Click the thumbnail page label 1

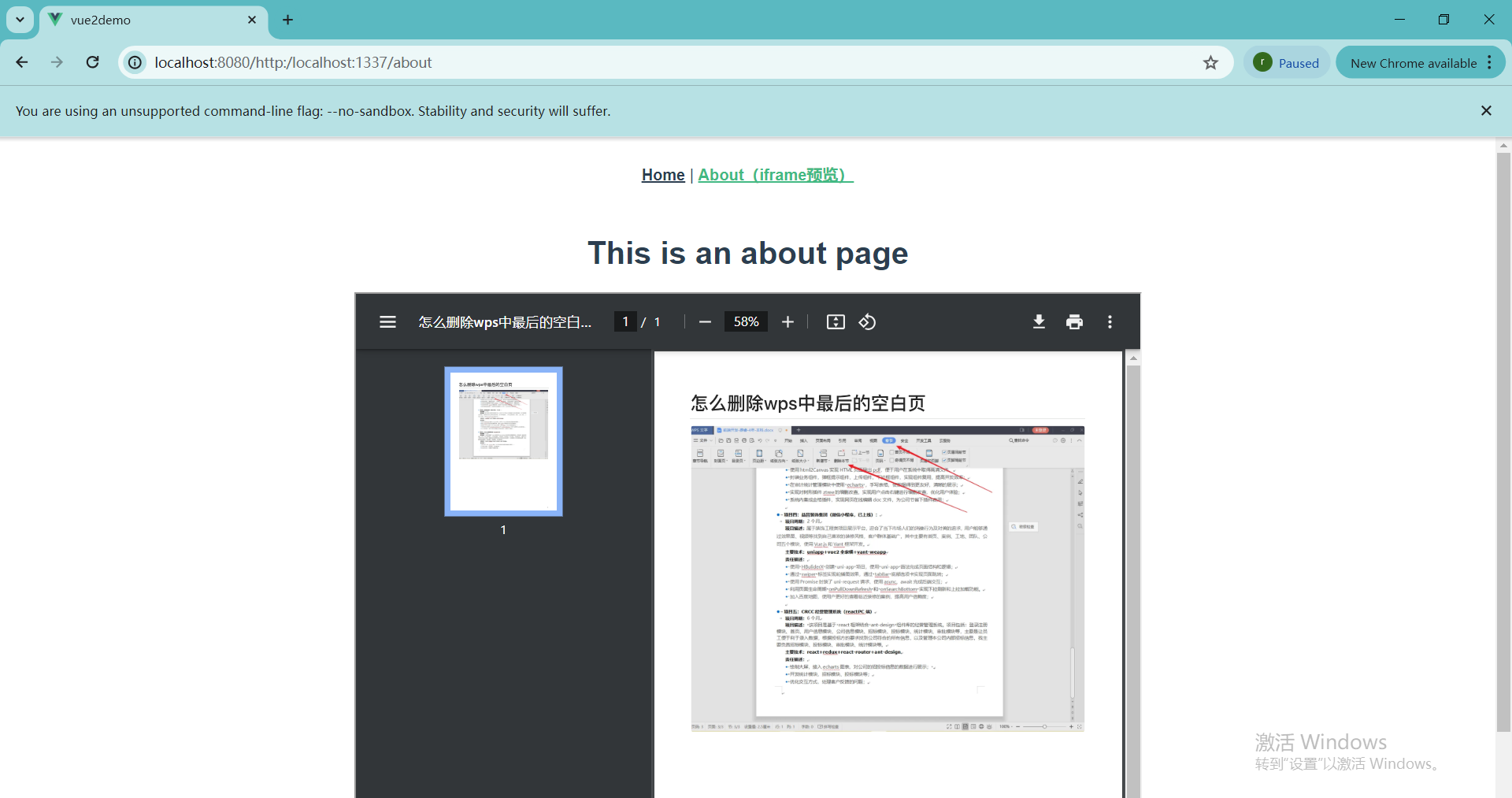(503, 530)
